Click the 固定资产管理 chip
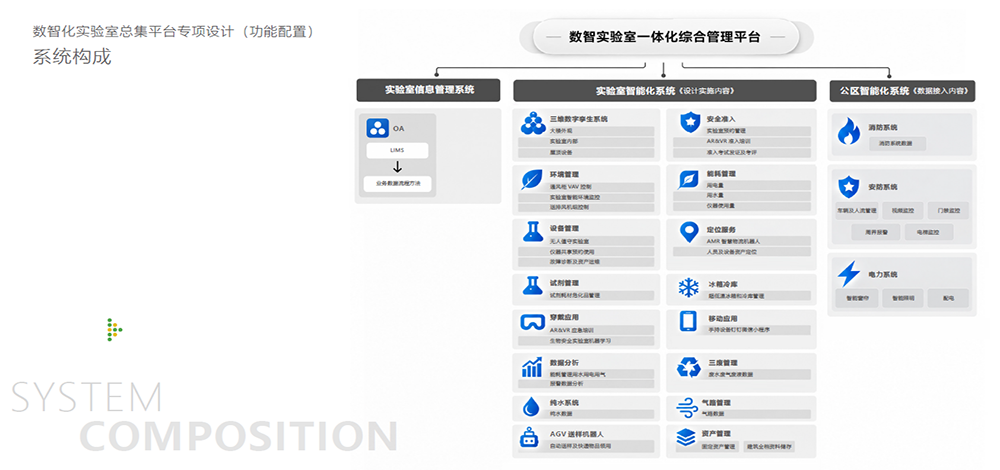The height and width of the screenshot is (470, 1000). coord(707,447)
